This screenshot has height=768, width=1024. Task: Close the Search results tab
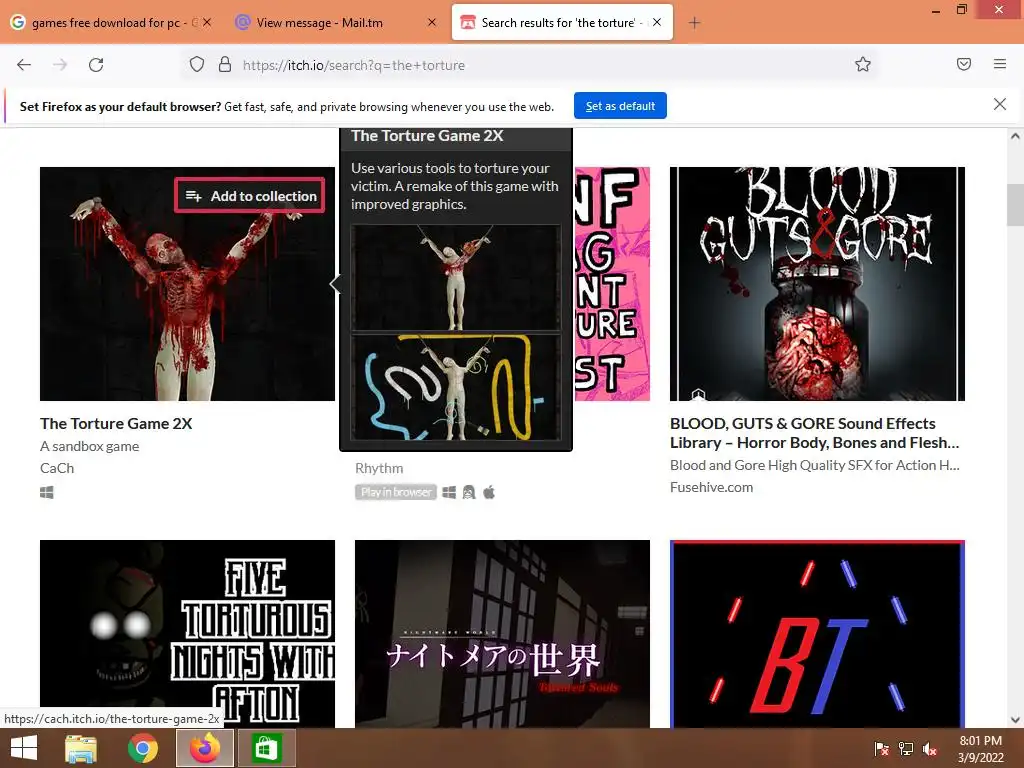pos(657,22)
